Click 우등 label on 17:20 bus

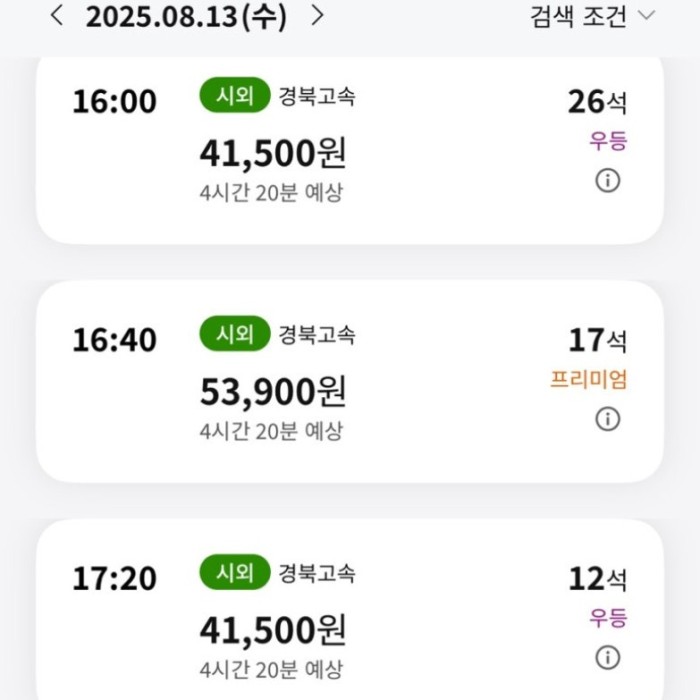pos(607,618)
